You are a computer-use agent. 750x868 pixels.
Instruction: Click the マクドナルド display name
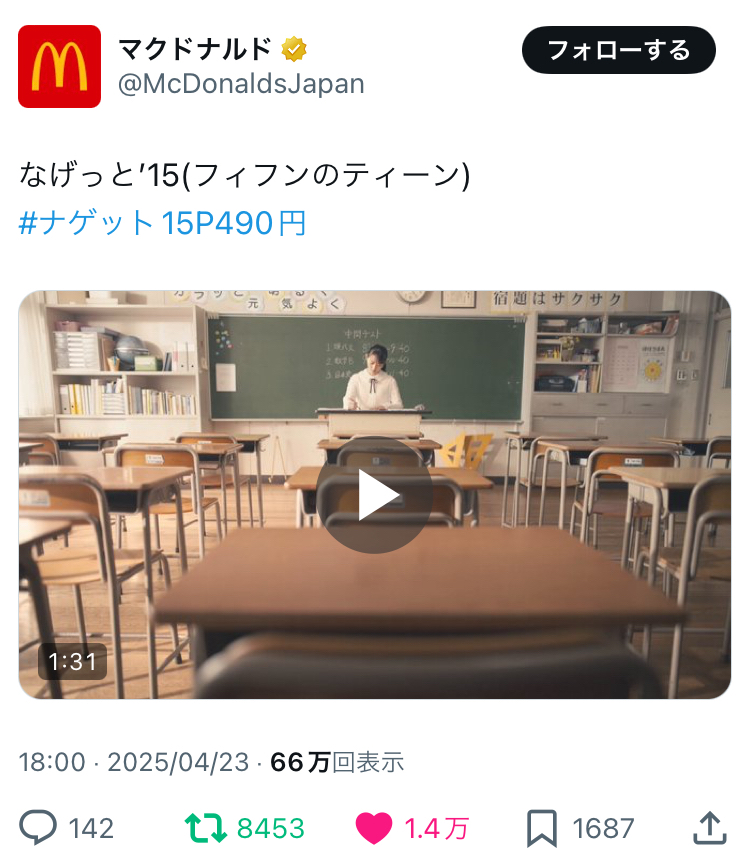pos(195,49)
